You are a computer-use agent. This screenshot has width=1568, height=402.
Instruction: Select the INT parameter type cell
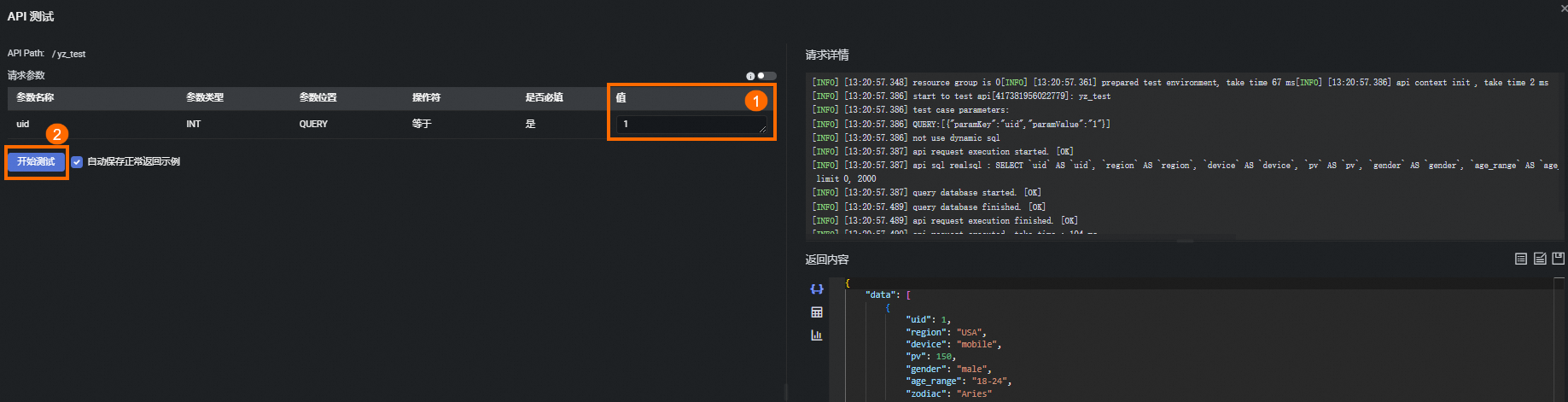point(194,124)
